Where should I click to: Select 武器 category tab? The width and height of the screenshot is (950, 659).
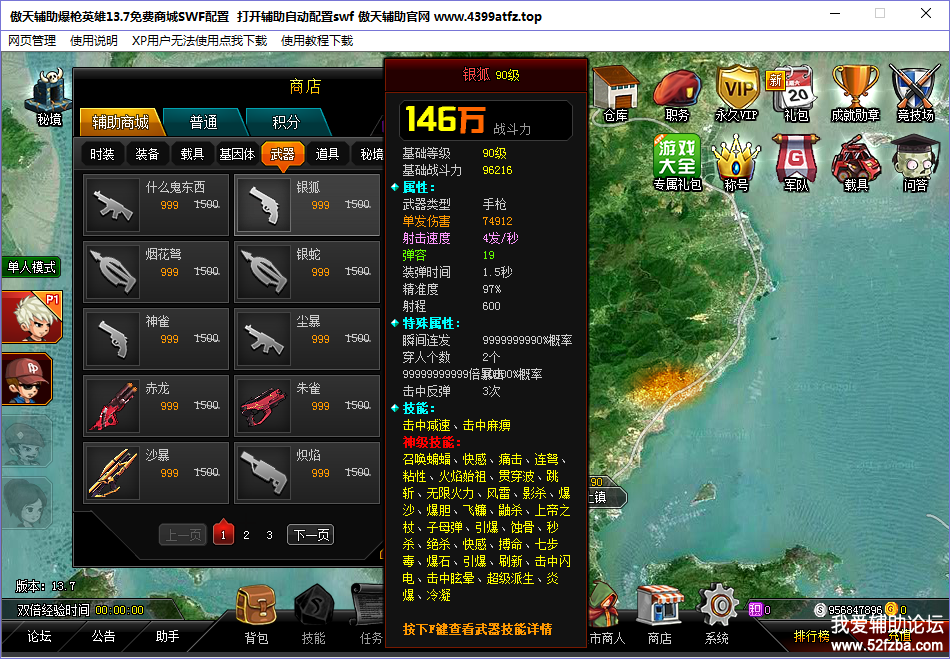point(282,154)
